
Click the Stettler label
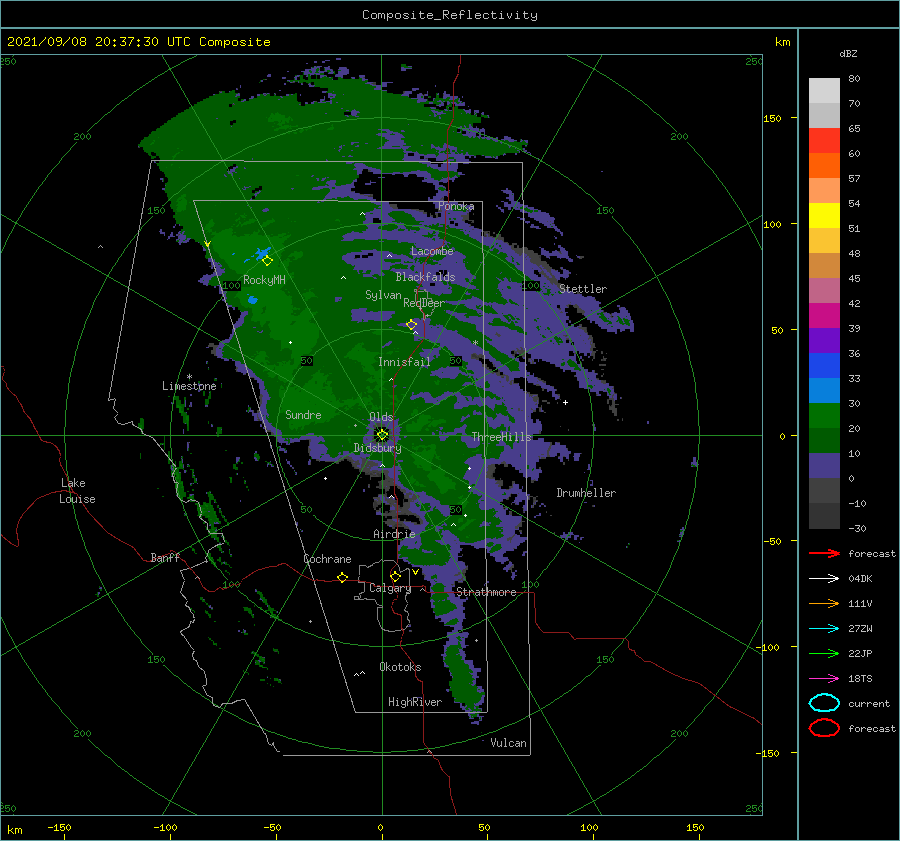583,289
